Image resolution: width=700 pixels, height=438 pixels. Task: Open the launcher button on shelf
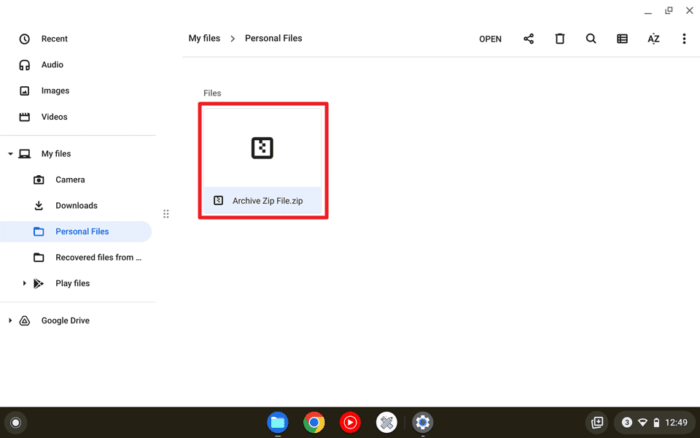(16, 422)
